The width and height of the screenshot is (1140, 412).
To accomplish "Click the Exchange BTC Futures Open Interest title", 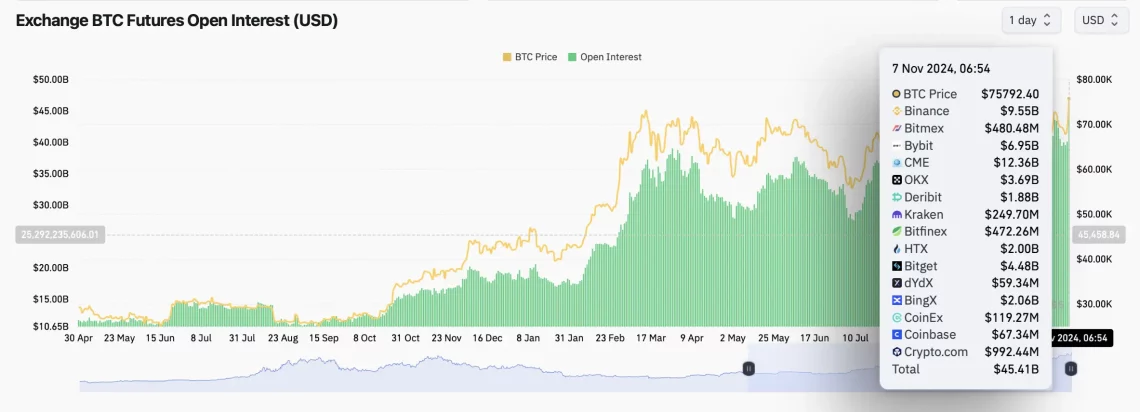I will click(177, 20).
